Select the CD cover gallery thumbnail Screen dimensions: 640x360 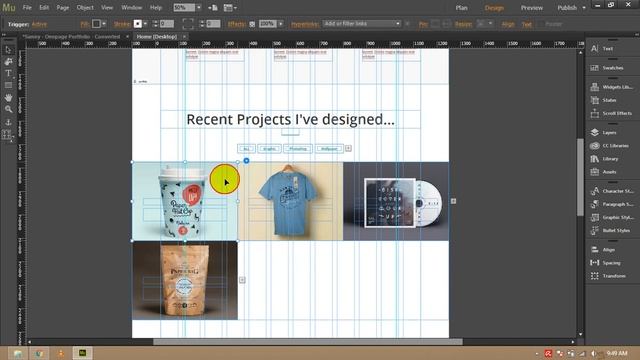396,201
